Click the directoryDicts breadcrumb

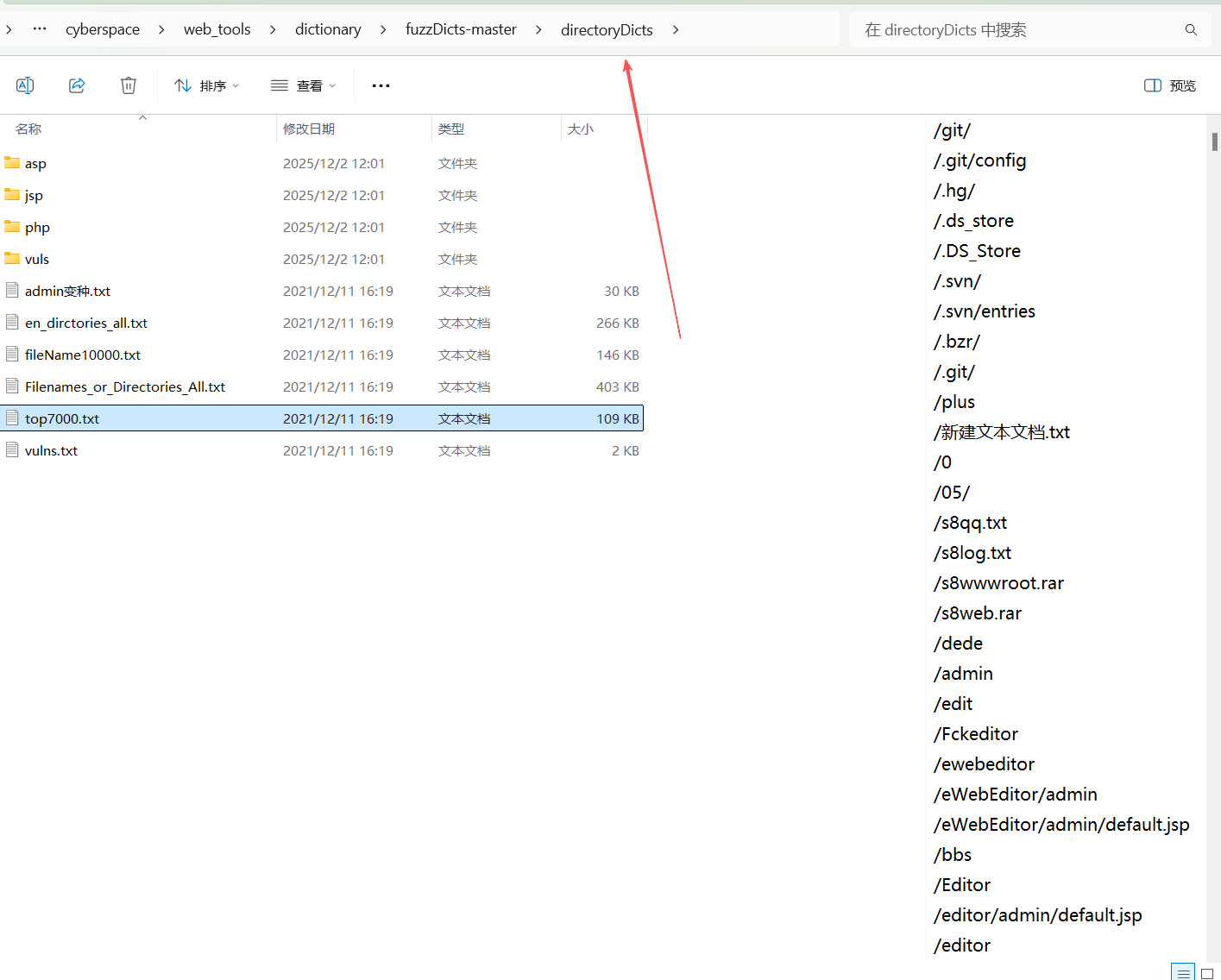click(607, 29)
